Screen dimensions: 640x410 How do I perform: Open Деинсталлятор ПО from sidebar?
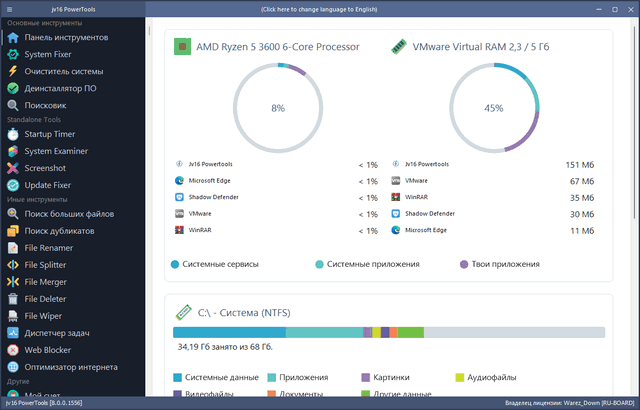60,88
